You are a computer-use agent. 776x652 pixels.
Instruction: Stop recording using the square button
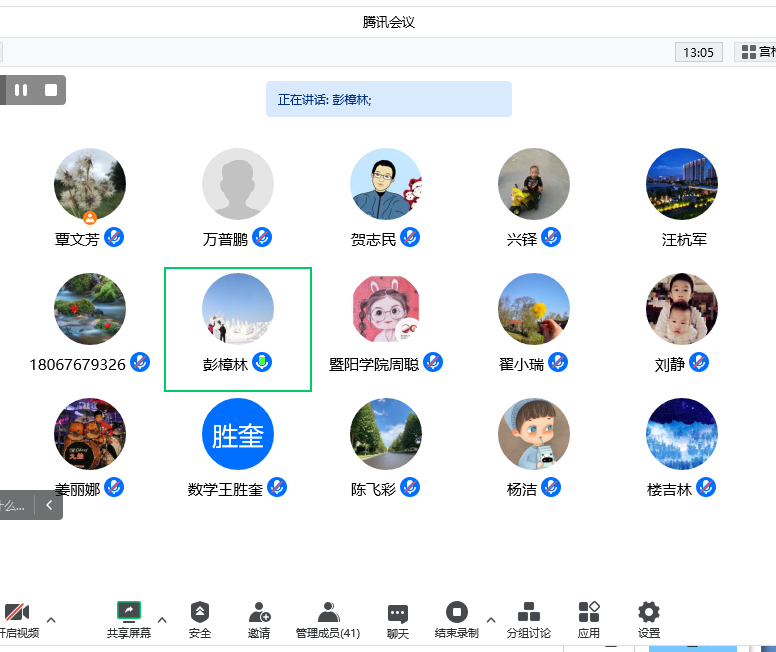[51, 90]
